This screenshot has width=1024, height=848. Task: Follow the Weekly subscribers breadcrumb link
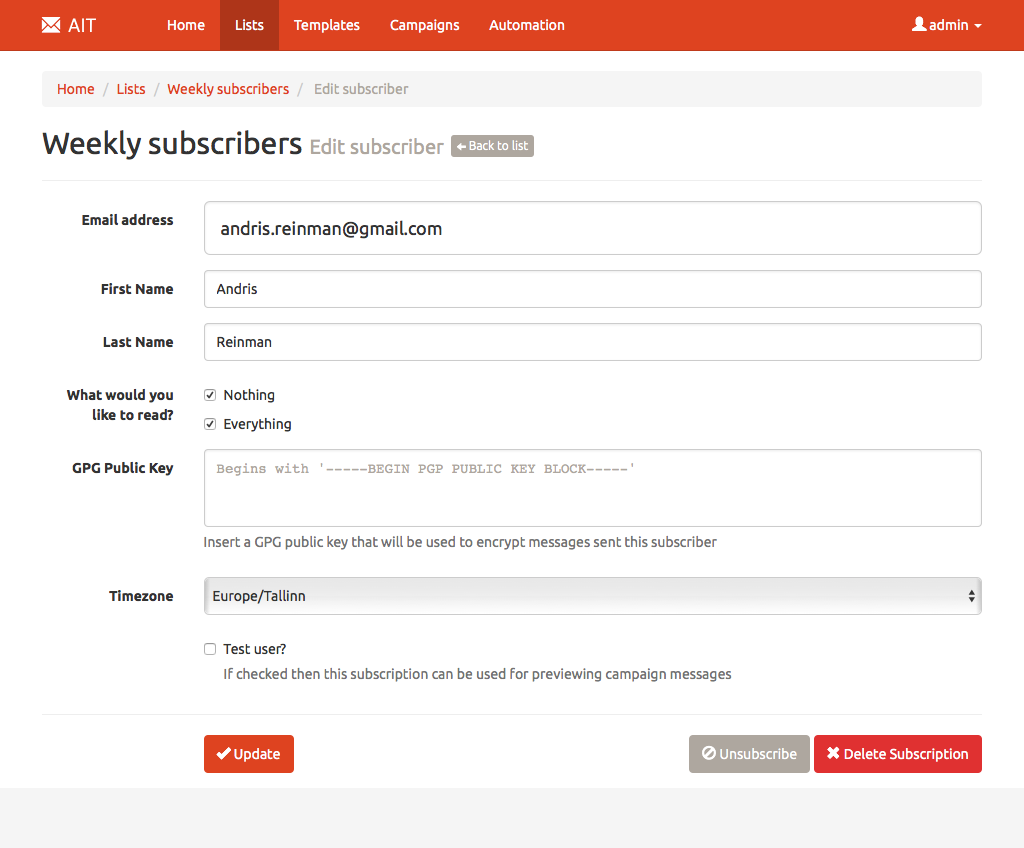[228, 89]
